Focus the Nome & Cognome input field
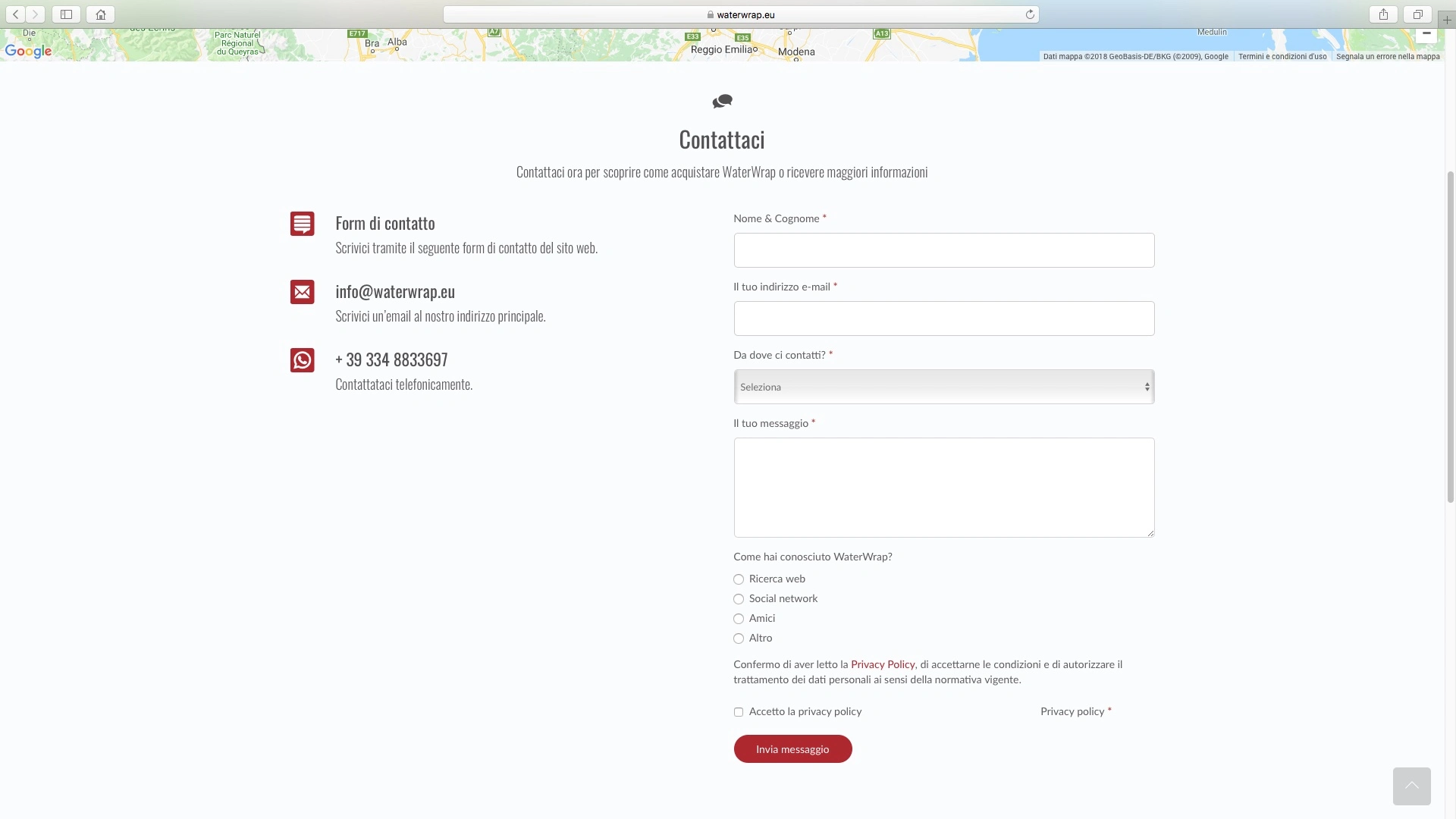This screenshot has width=1456, height=819. pyautogui.click(x=943, y=250)
